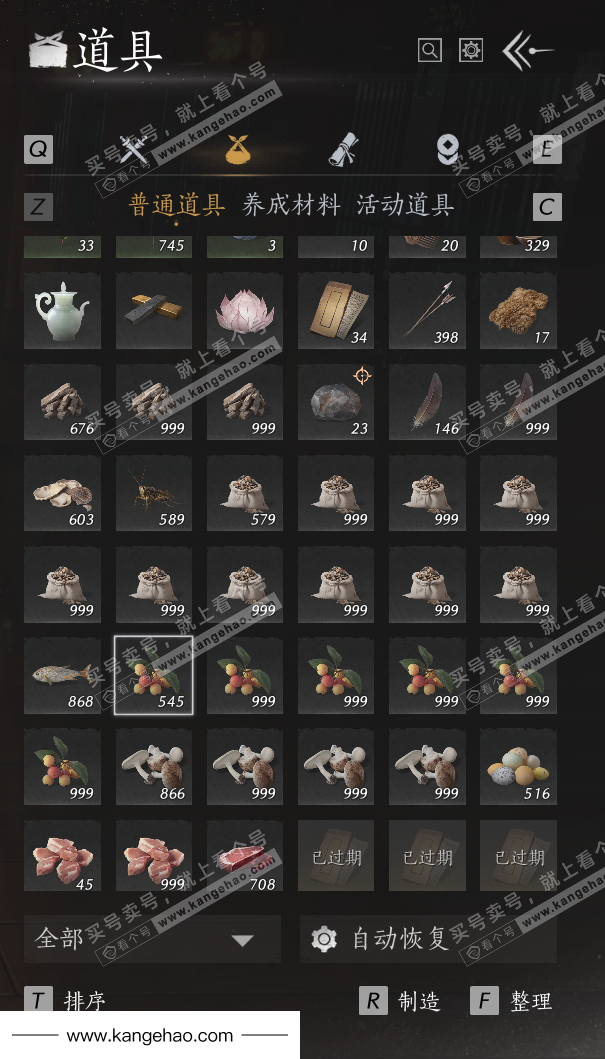Open the coins currency category icon
The width and height of the screenshot is (605, 1059).
pyautogui.click(x=447, y=149)
